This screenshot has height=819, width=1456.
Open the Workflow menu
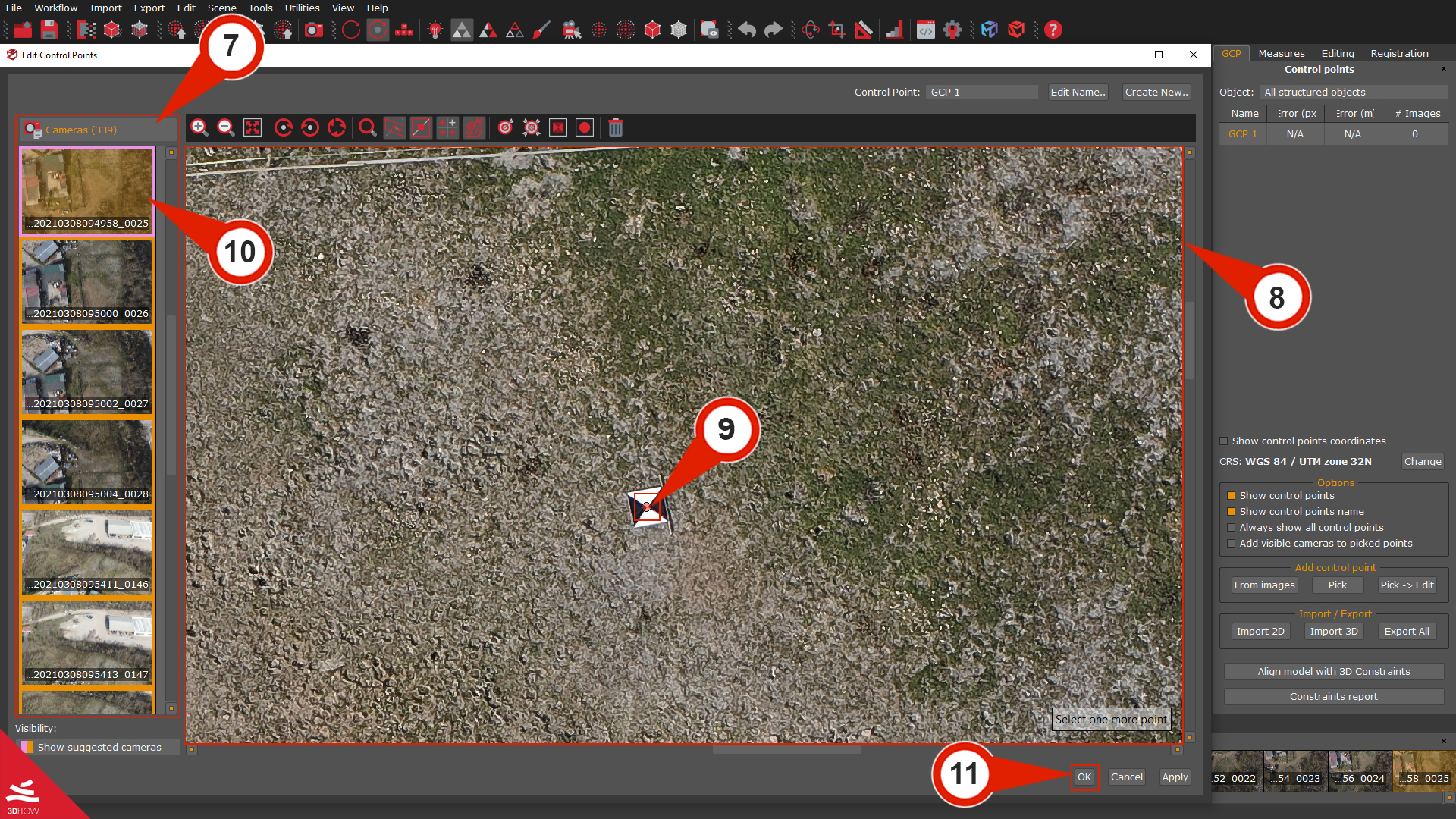[x=55, y=8]
